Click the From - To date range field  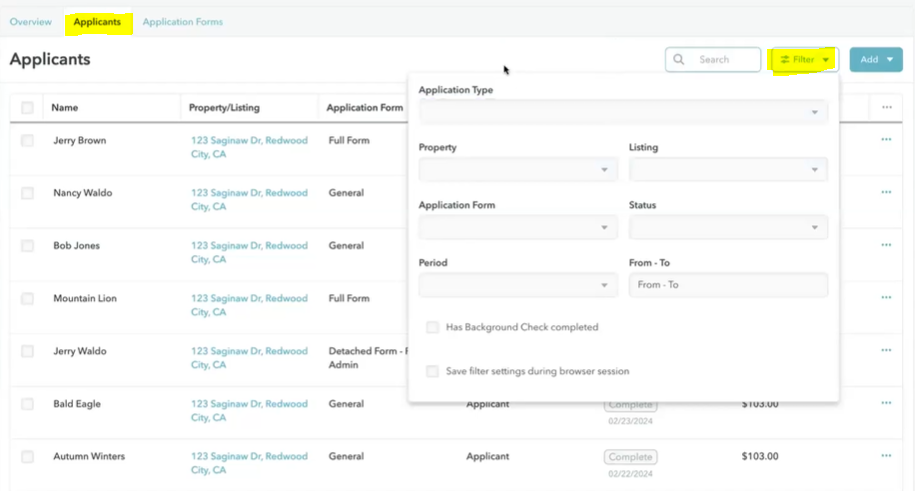click(728, 285)
